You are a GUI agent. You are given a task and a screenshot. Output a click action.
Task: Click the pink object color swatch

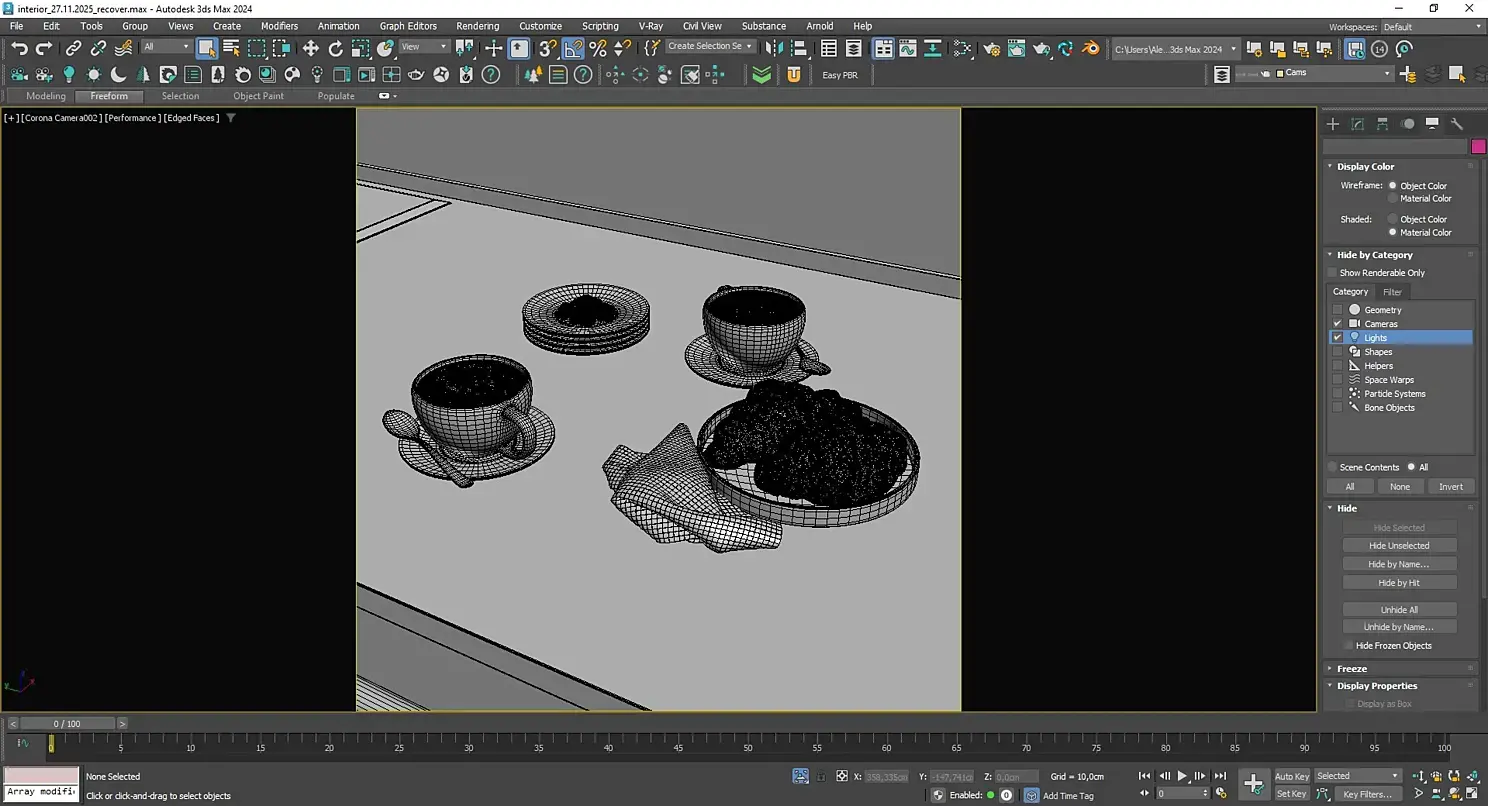[x=1478, y=147]
